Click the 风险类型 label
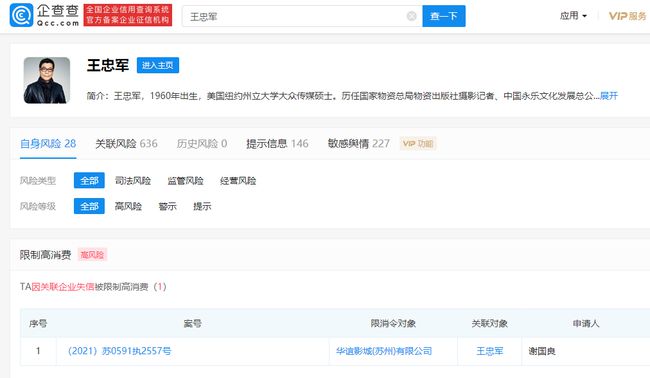 coord(38,181)
